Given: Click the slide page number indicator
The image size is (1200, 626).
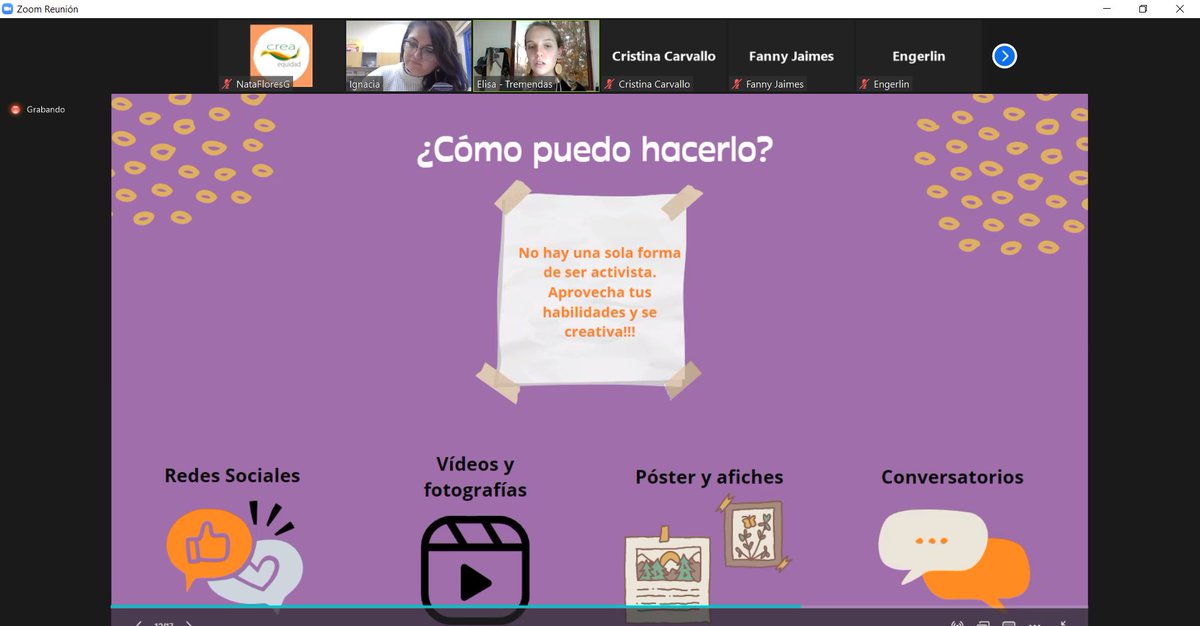Looking at the screenshot, I should point(163,623).
